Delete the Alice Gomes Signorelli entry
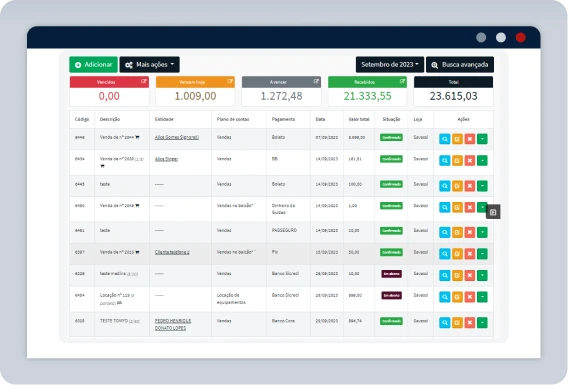 469,139
